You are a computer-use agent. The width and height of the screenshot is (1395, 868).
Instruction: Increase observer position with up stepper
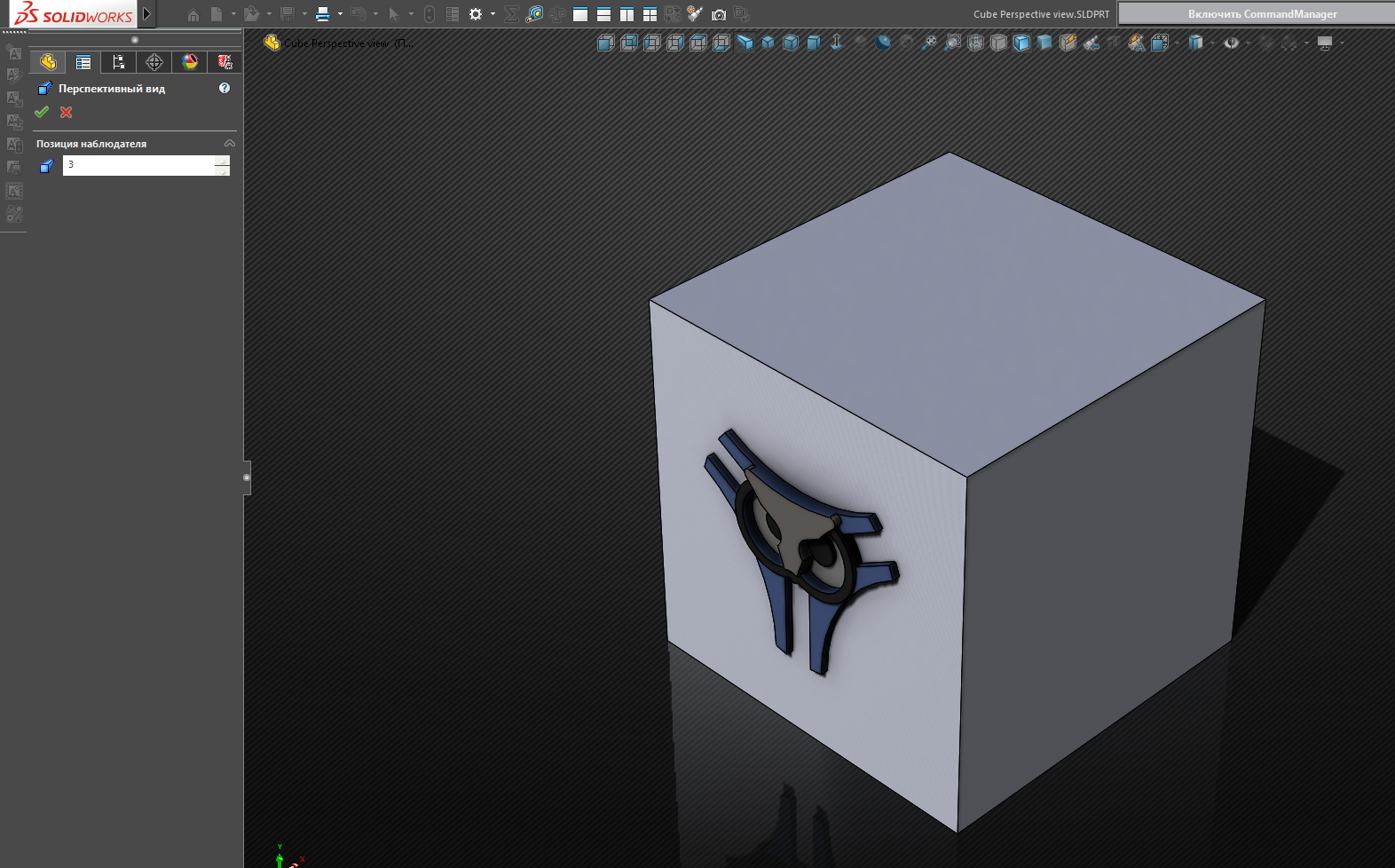[222, 160]
